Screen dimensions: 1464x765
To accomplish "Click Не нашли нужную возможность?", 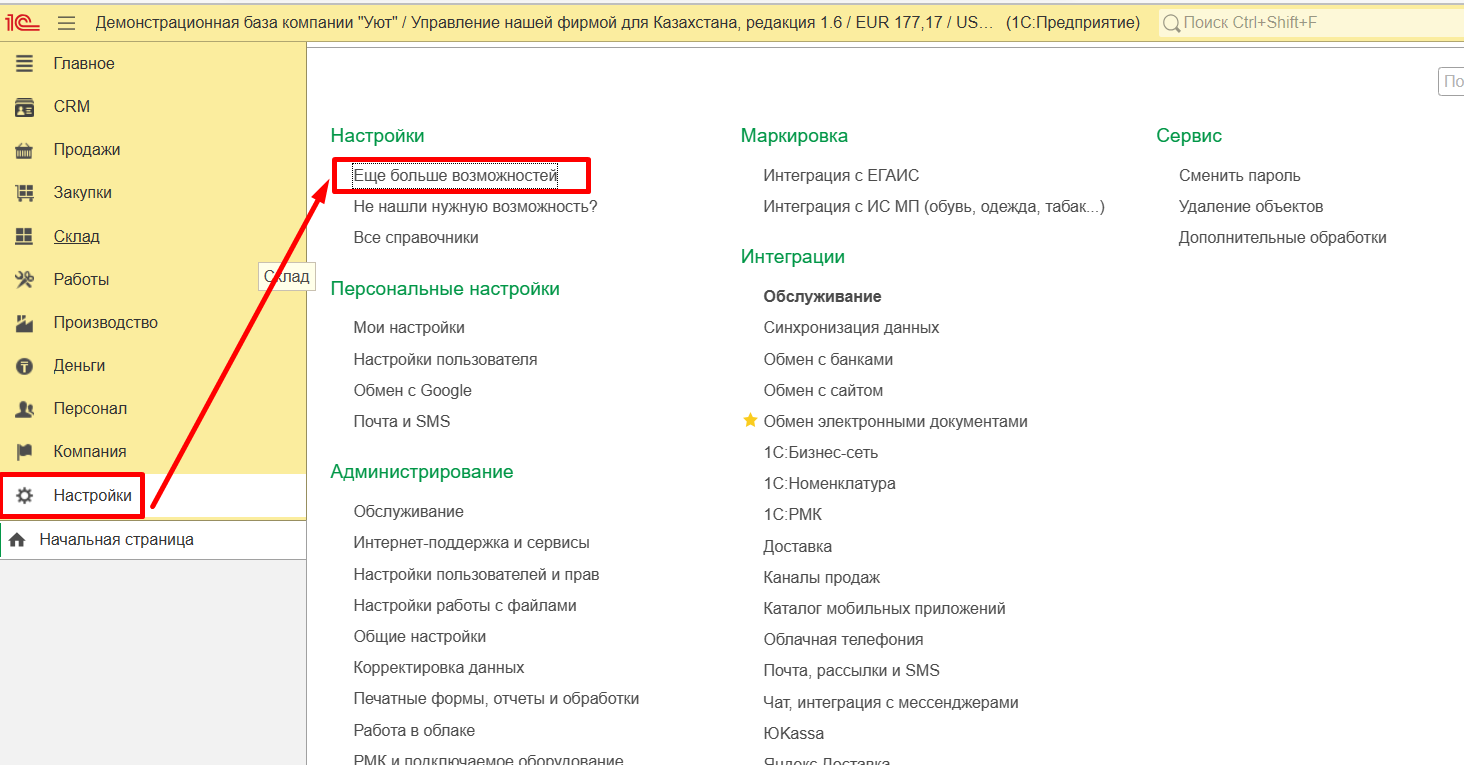I will tap(475, 207).
